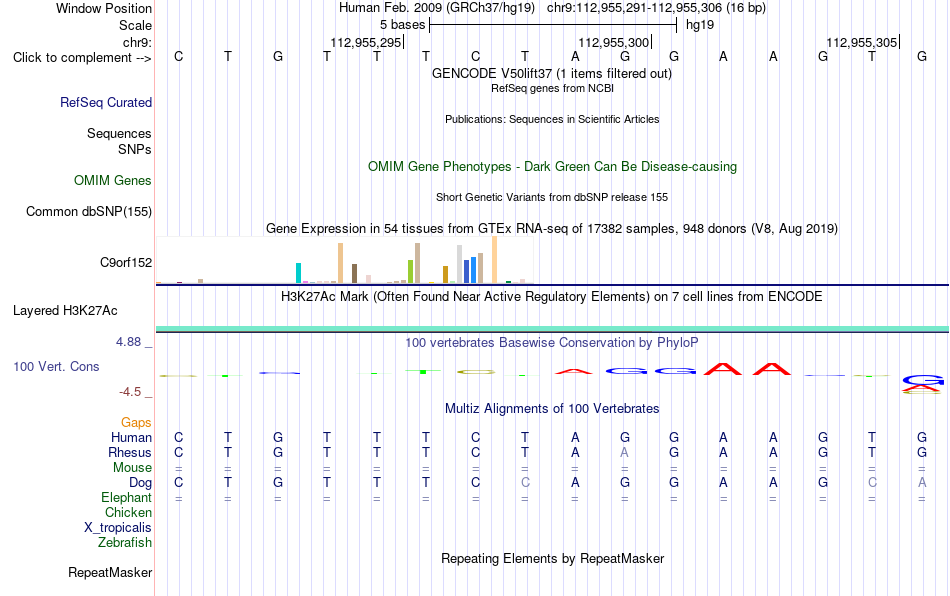The image size is (950, 596).
Task: Click the chr9:112,955,291-112,955,306 position text
Action: point(656,8)
